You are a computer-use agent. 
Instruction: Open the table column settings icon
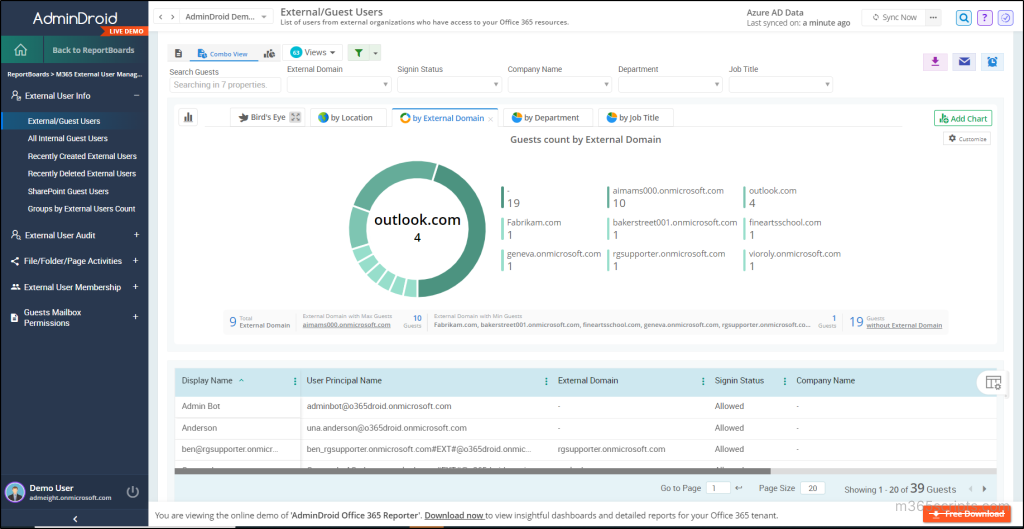pos(993,383)
